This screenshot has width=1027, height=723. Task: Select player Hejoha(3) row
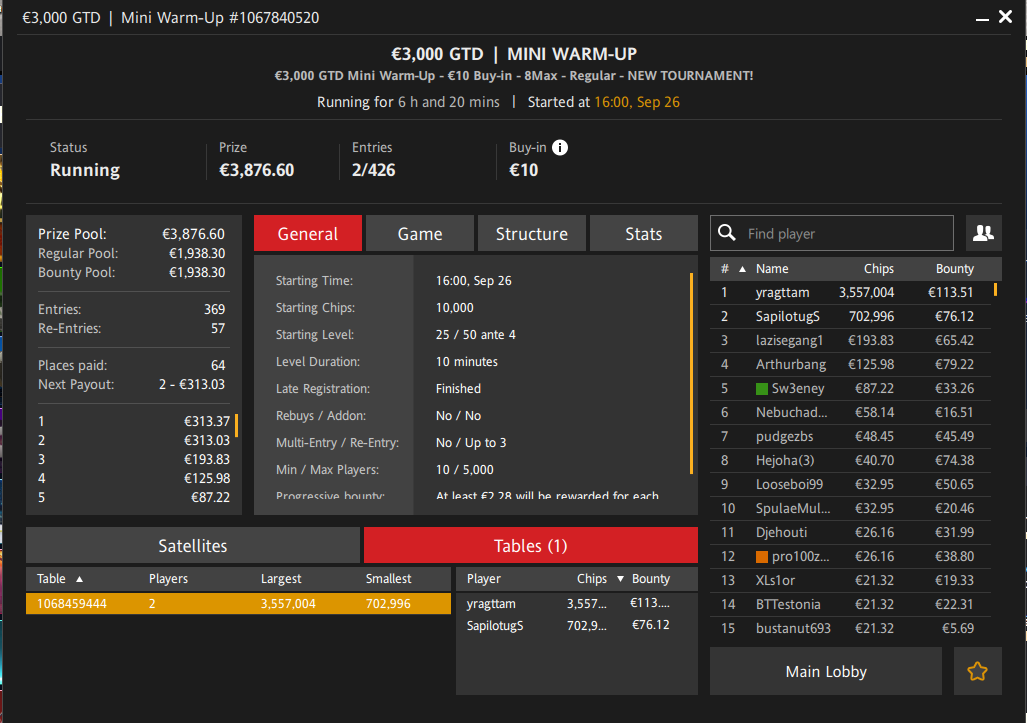click(850, 460)
